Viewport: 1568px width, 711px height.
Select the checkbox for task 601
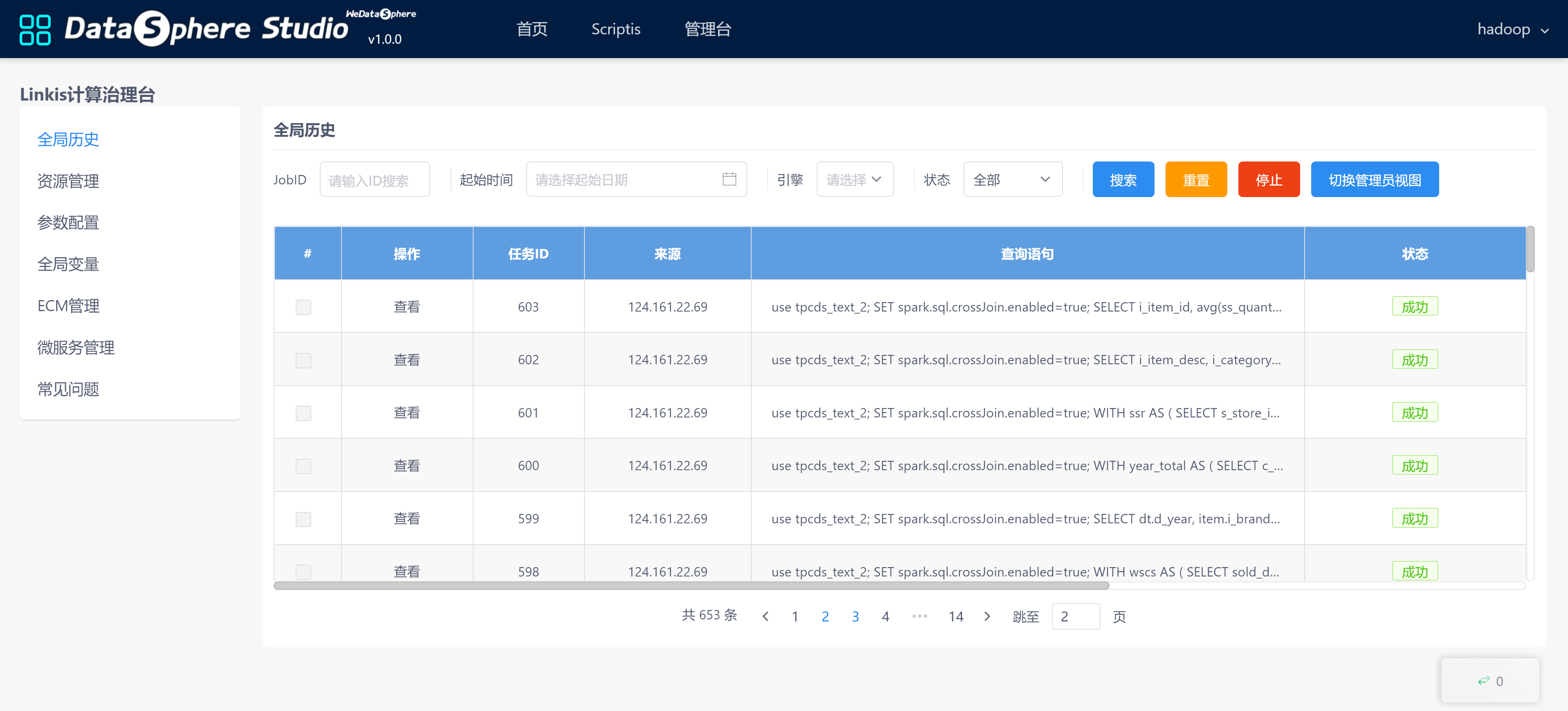(303, 413)
